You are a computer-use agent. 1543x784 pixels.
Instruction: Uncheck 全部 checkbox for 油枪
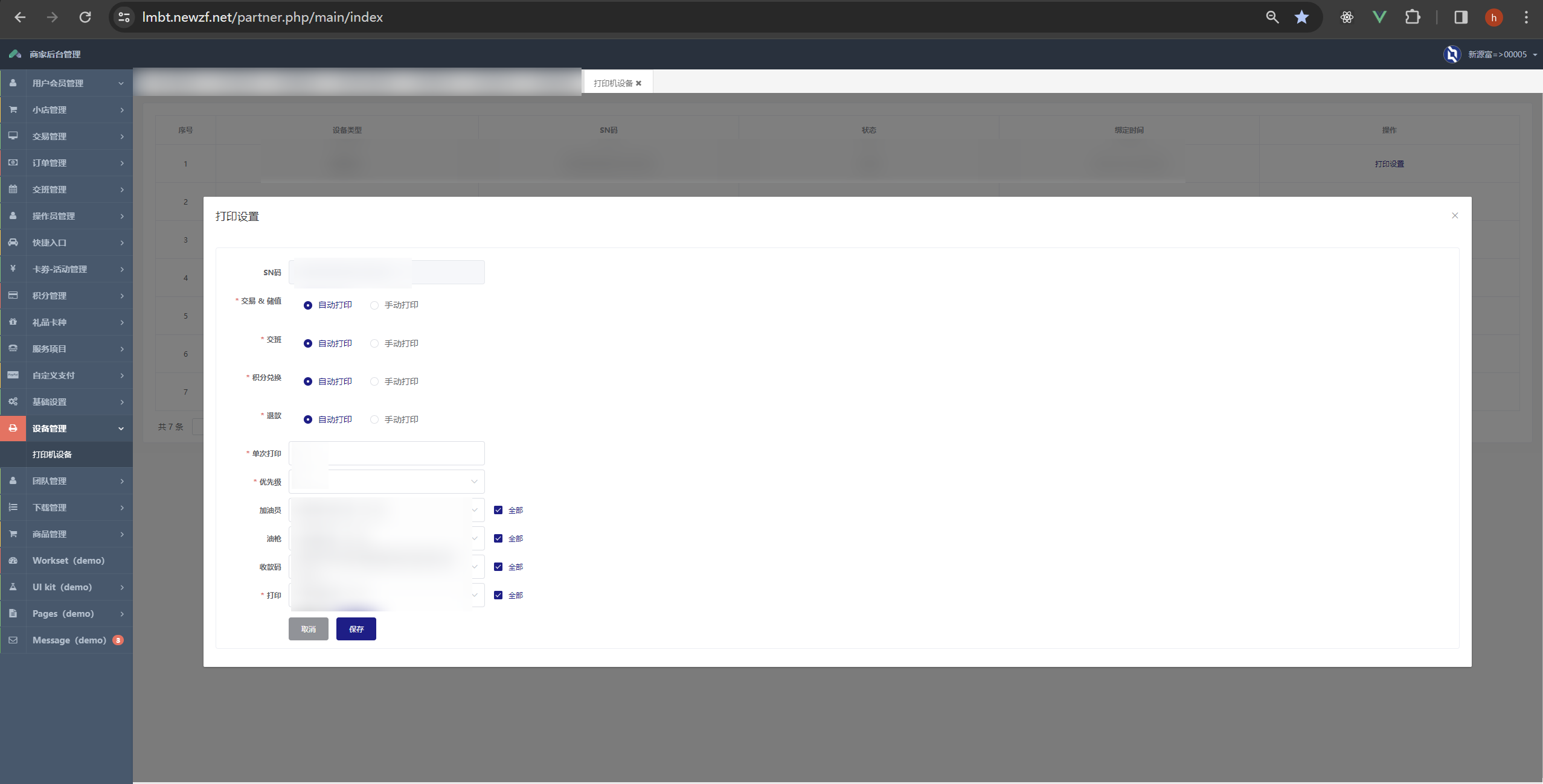[x=498, y=538]
